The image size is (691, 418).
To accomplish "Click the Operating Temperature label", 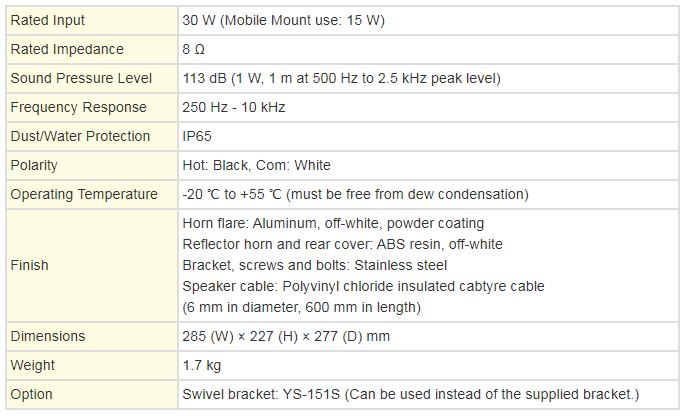I will pyautogui.click(x=84, y=194).
